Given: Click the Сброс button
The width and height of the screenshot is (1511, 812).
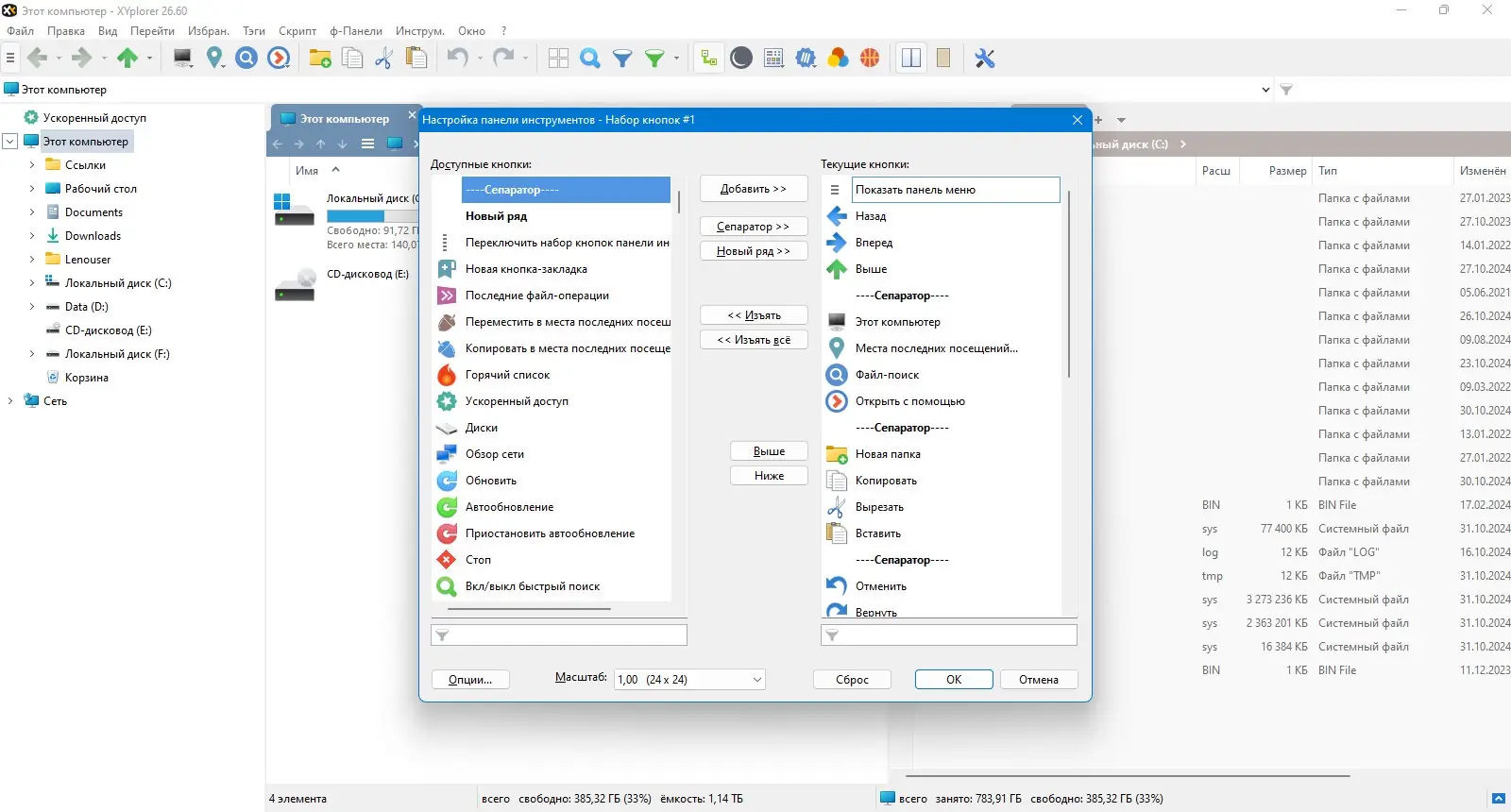Looking at the screenshot, I should point(852,680).
